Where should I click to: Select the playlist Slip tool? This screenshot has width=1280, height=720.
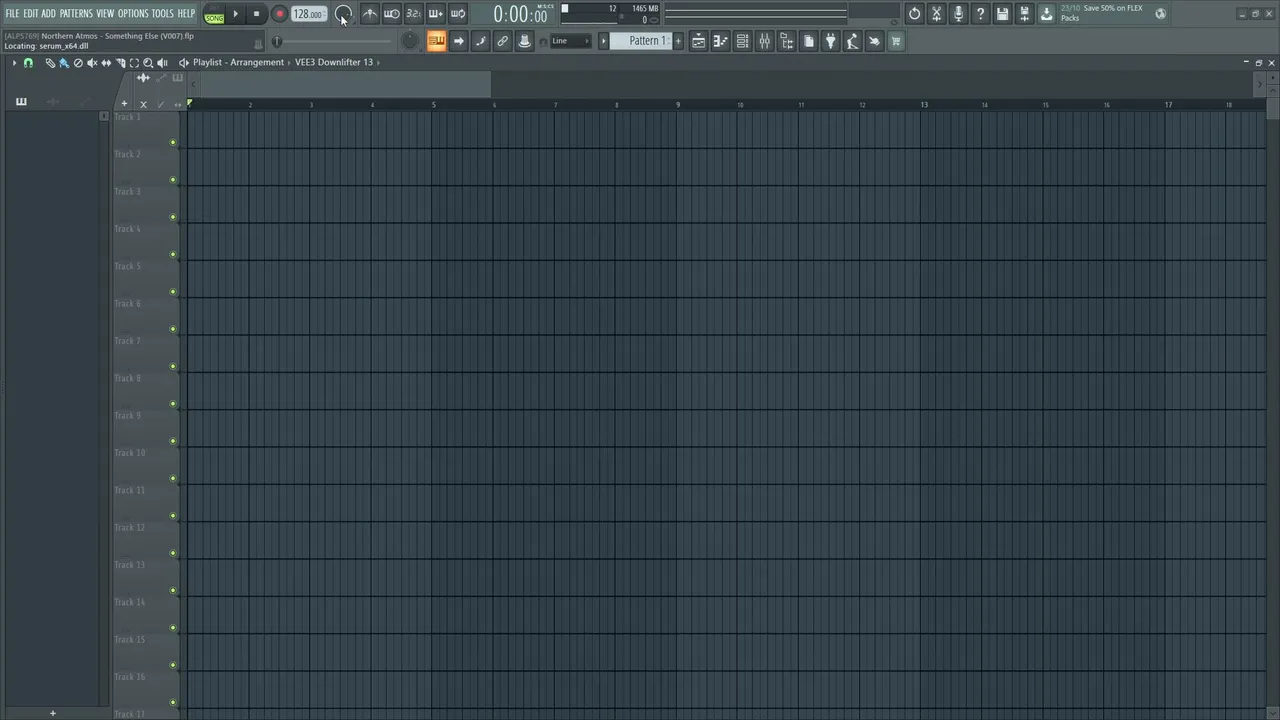pos(106,62)
